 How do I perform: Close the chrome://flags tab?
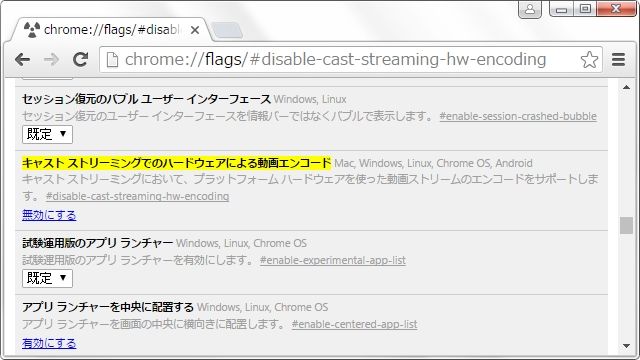click(x=195, y=30)
